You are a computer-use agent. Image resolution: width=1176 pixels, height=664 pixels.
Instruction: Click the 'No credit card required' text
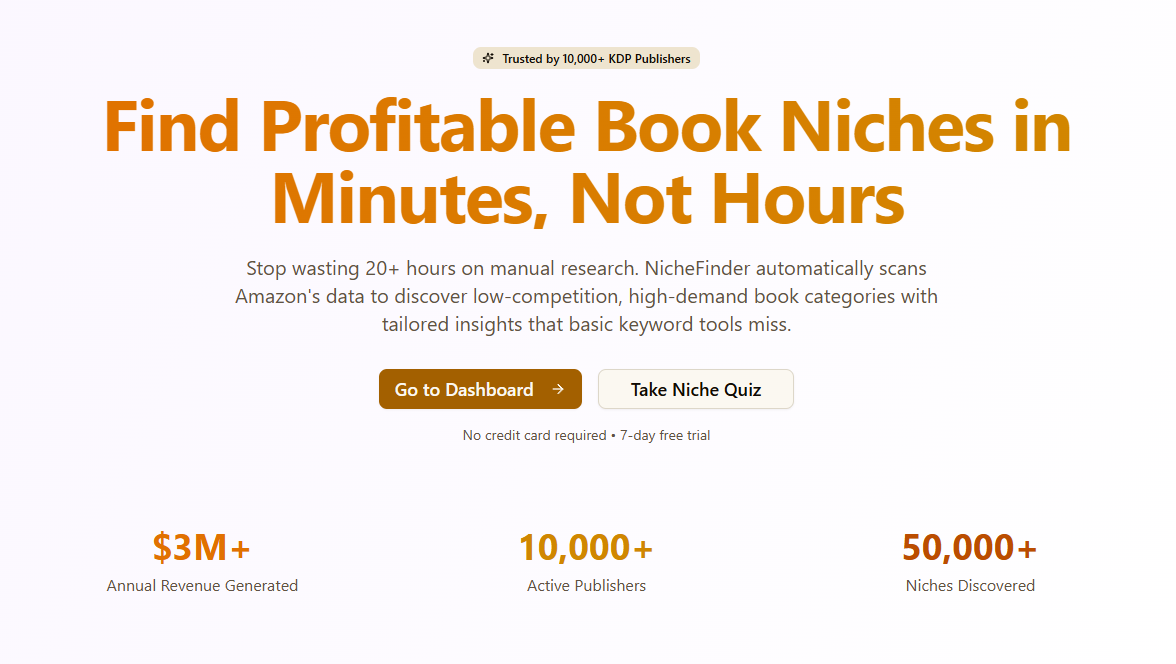(534, 435)
